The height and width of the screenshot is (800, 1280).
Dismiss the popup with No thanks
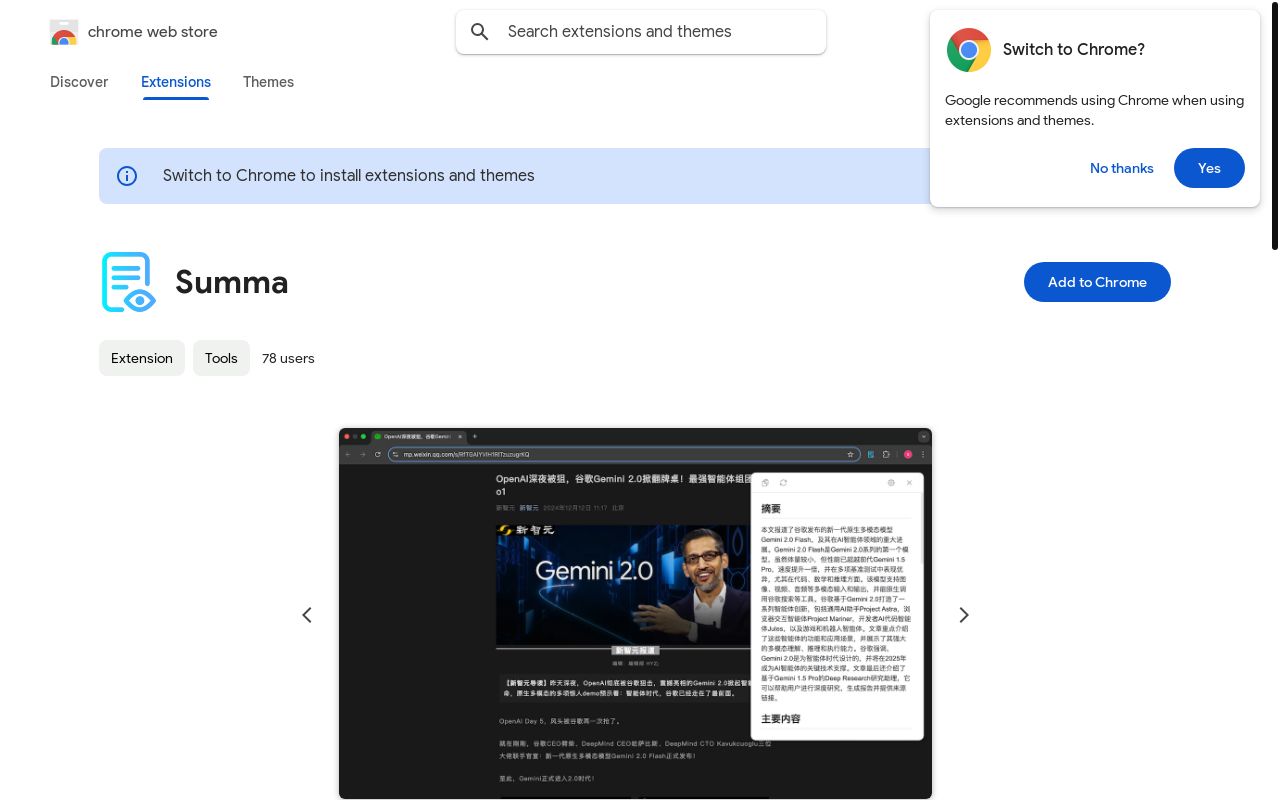point(1121,168)
